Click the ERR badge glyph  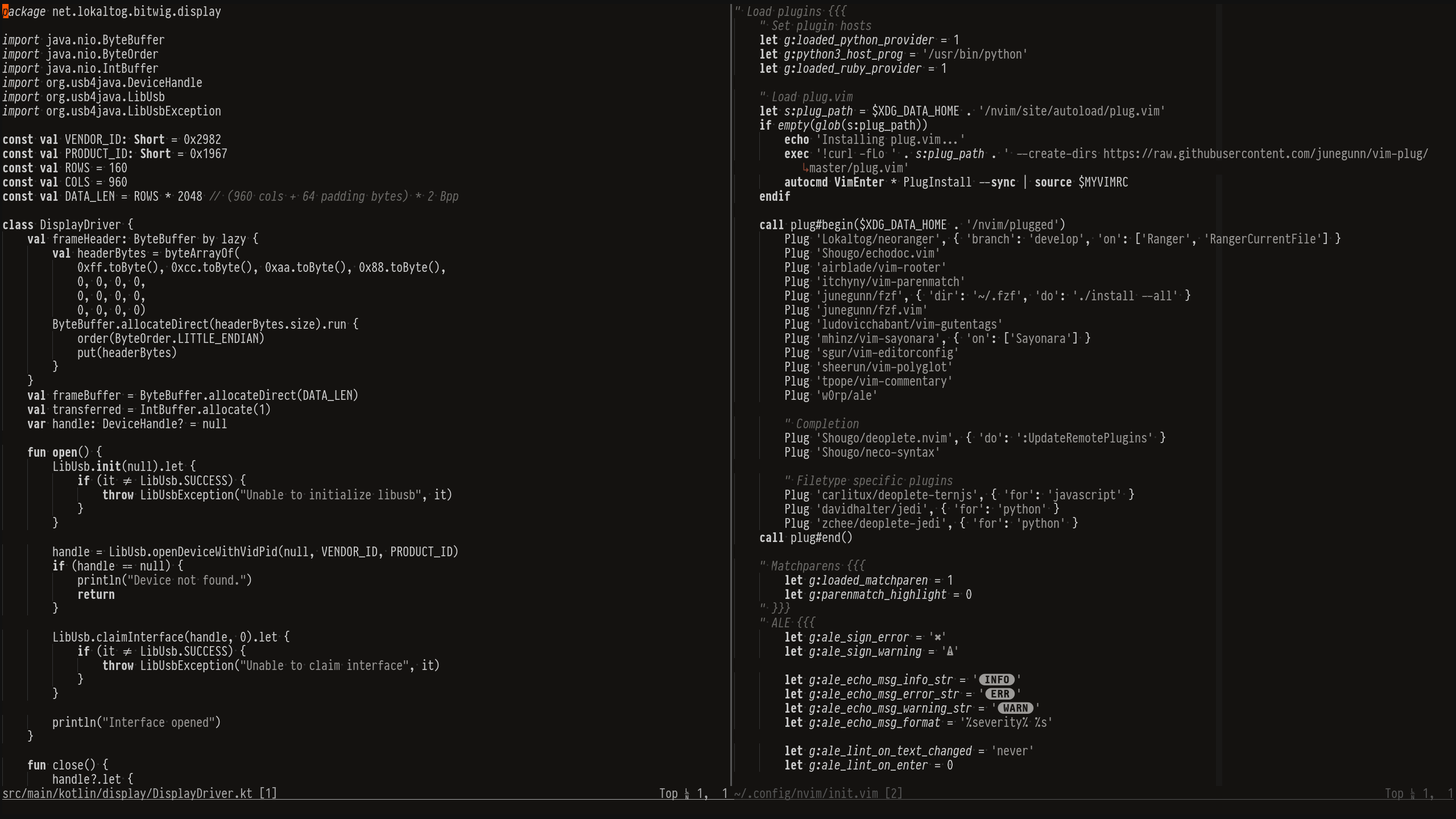point(1000,694)
